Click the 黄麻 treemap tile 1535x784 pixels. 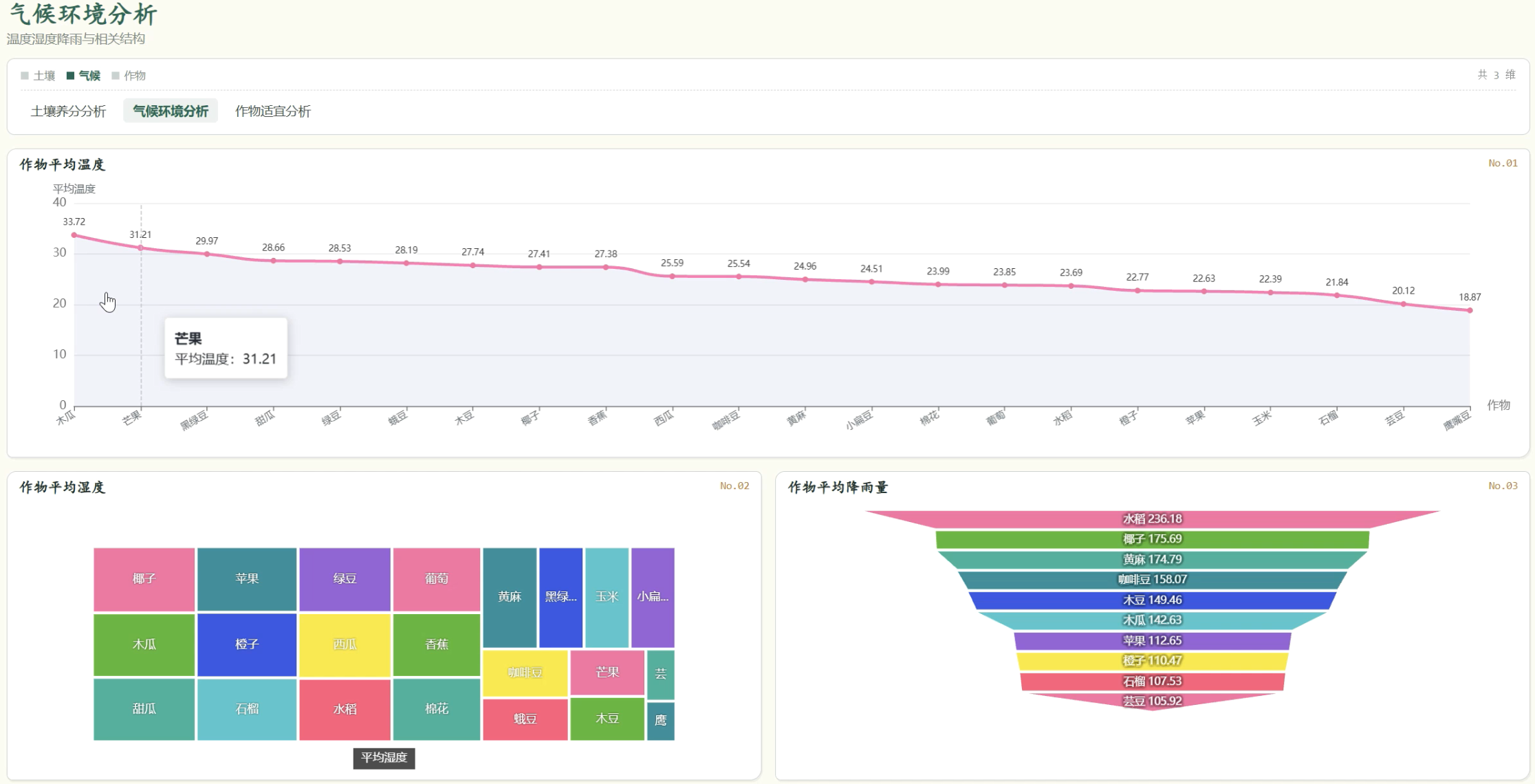(x=510, y=597)
